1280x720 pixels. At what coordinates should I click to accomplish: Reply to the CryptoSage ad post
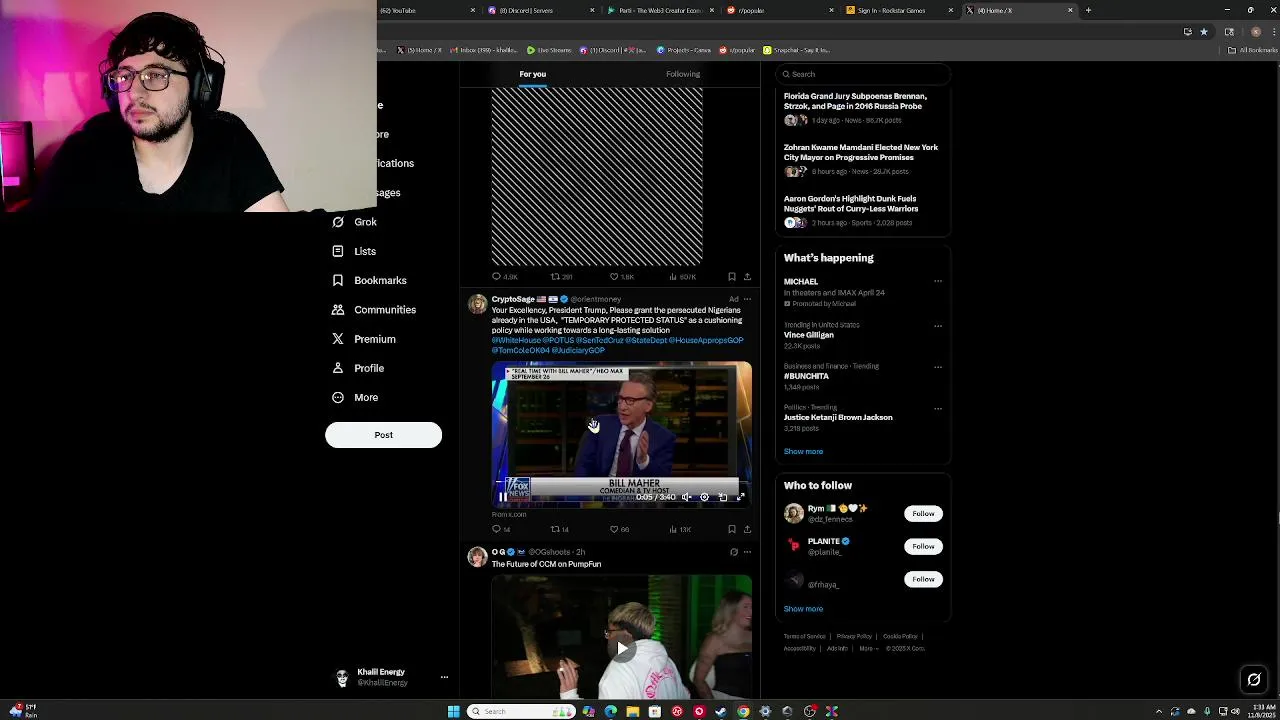[x=500, y=529]
